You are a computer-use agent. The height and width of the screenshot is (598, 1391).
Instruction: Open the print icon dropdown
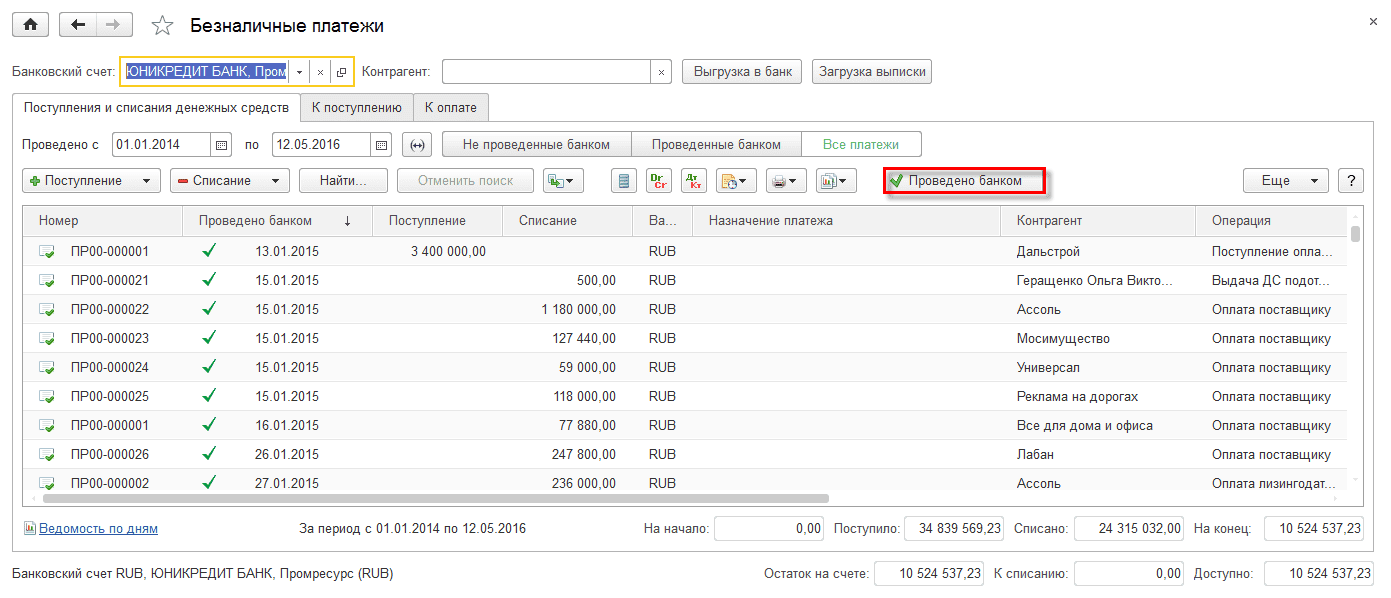[786, 181]
